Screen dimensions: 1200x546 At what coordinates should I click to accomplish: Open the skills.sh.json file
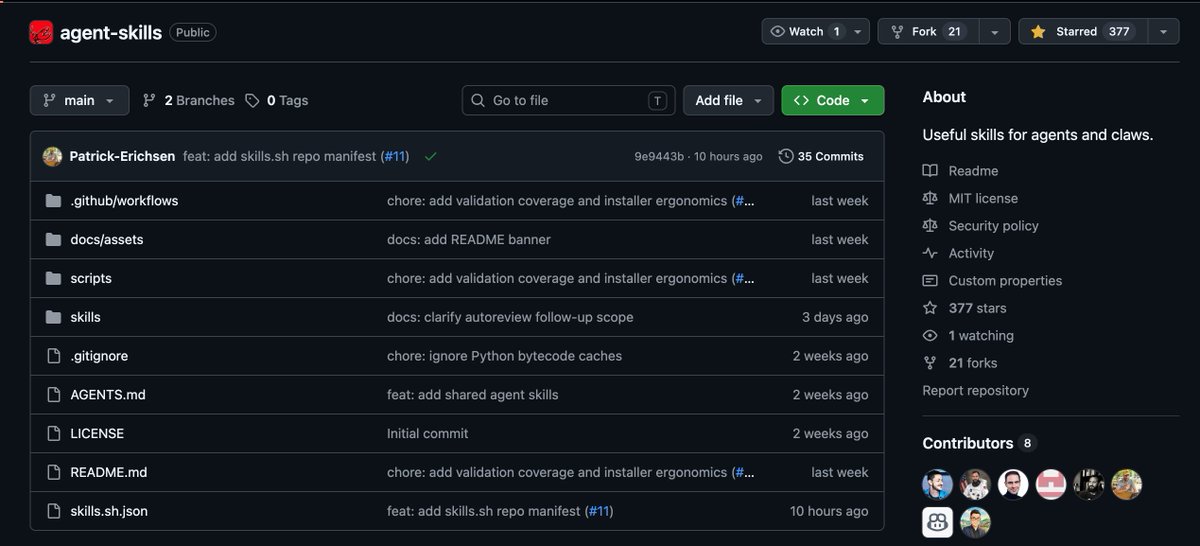(109, 511)
